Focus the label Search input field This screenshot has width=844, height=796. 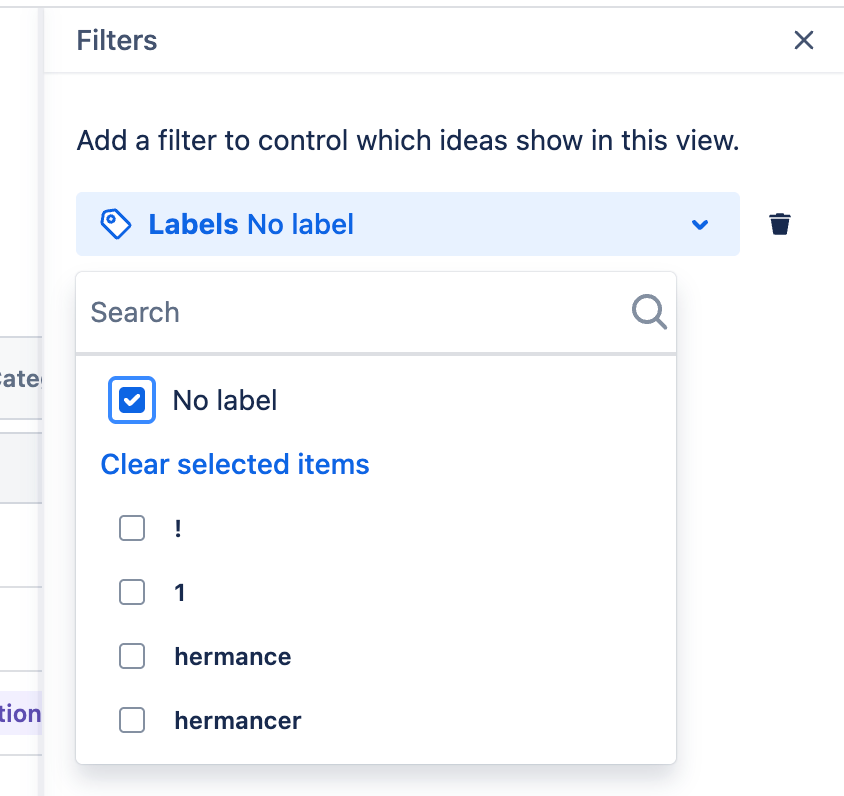[x=350, y=312]
